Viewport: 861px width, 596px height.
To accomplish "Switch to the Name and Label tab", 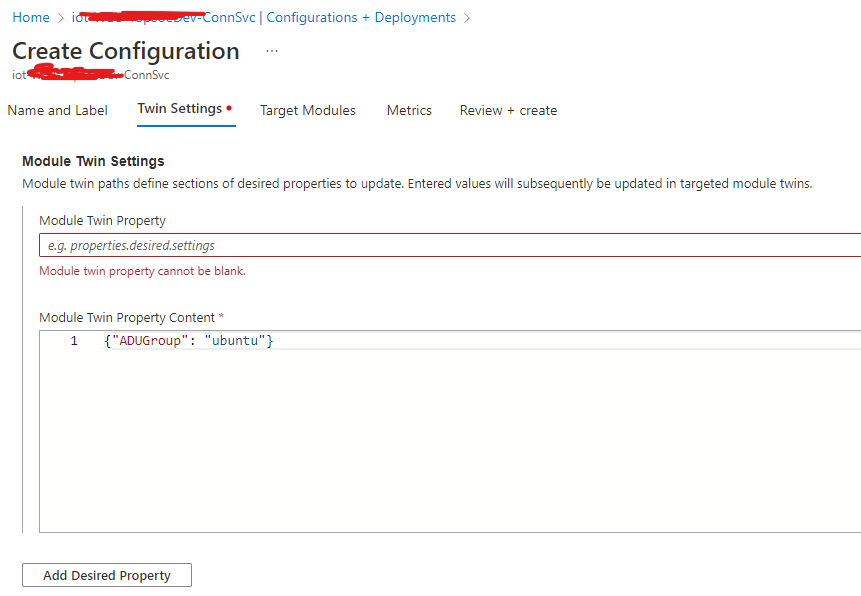I will click(x=57, y=110).
